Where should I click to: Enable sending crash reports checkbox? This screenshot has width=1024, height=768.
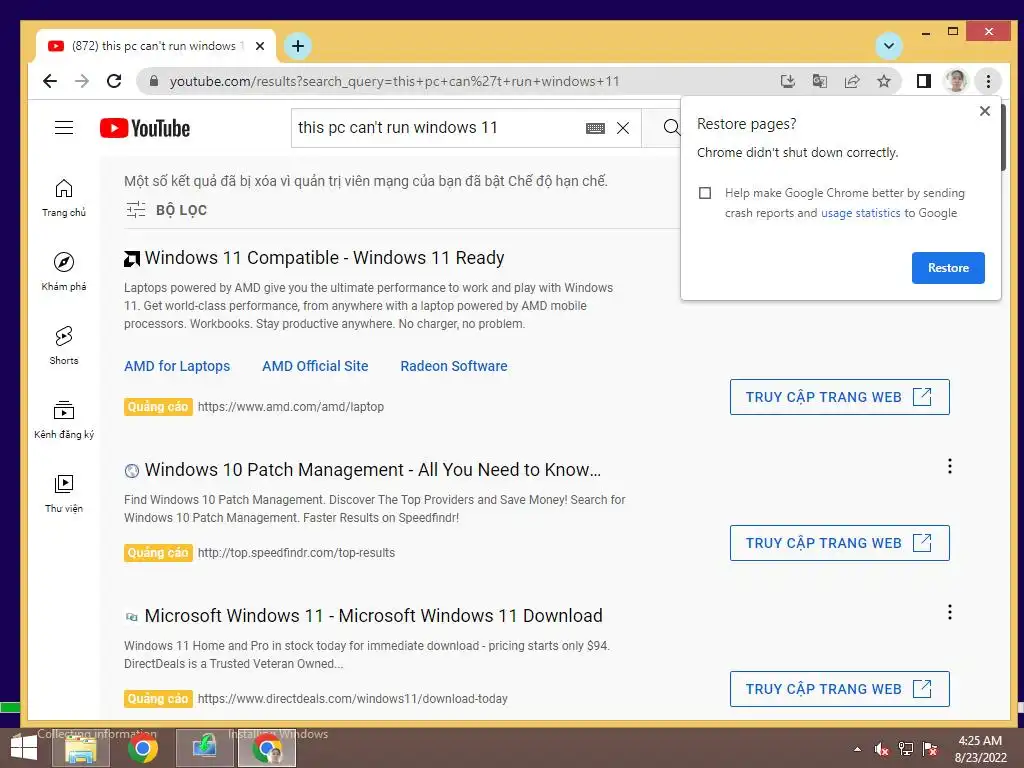pyautogui.click(x=705, y=193)
